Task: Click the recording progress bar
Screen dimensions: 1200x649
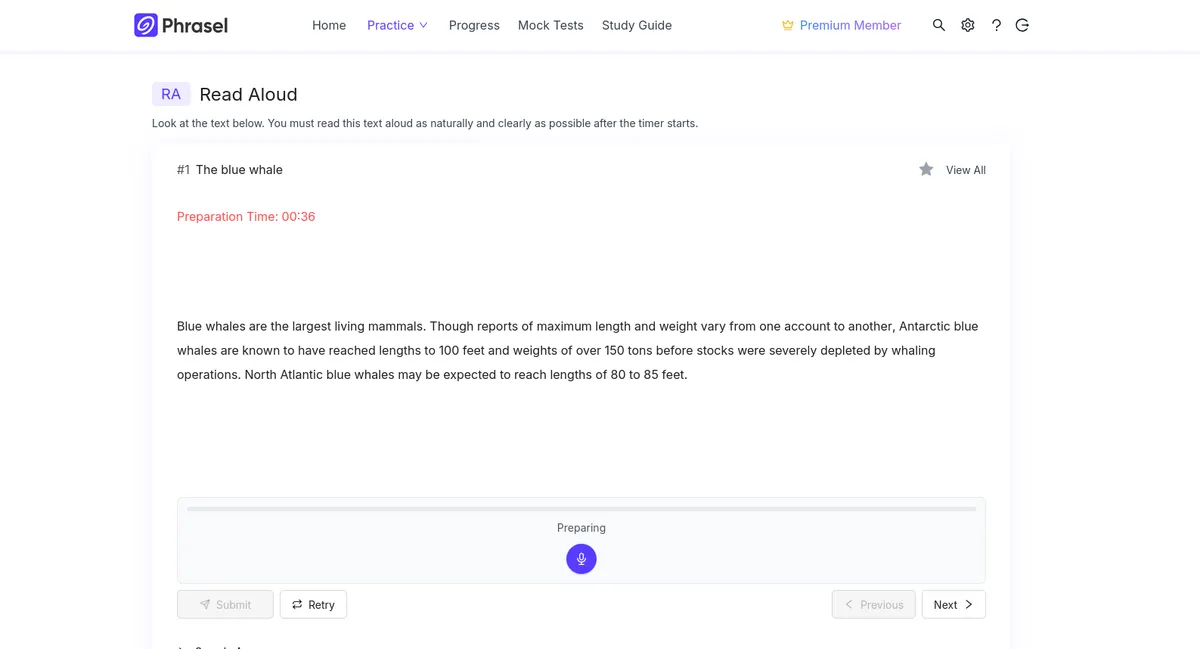Action: tap(581, 509)
